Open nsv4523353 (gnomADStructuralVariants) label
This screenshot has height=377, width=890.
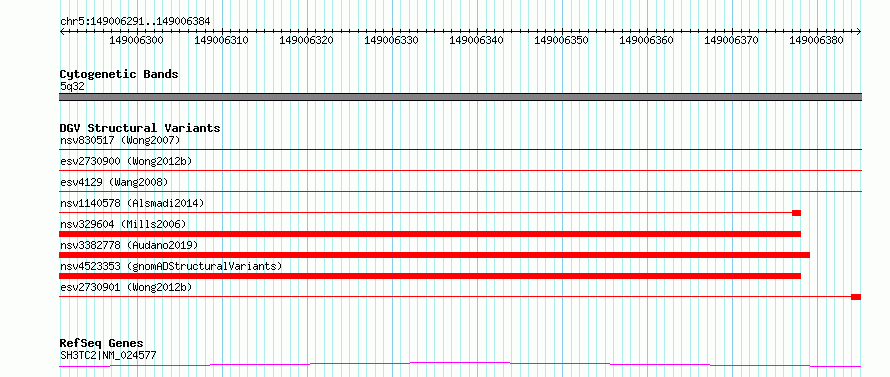point(171,266)
